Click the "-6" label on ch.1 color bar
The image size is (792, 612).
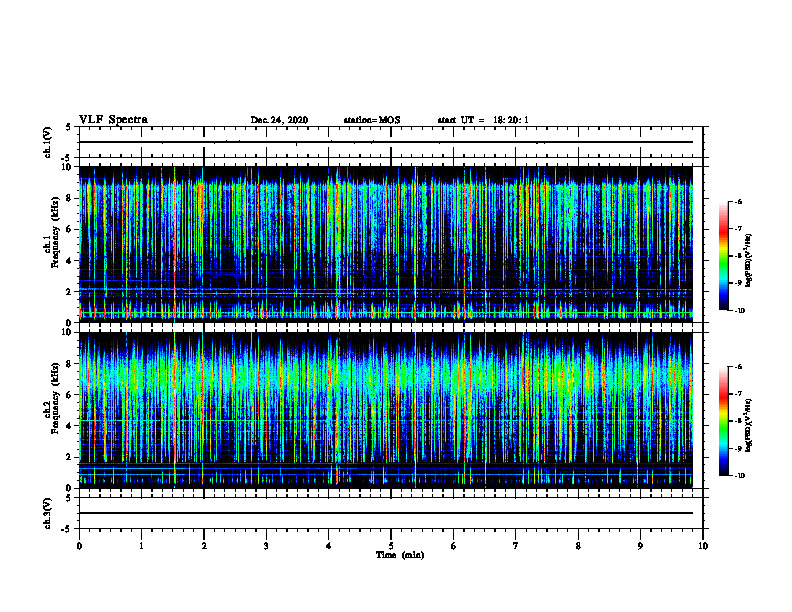(738, 201)
